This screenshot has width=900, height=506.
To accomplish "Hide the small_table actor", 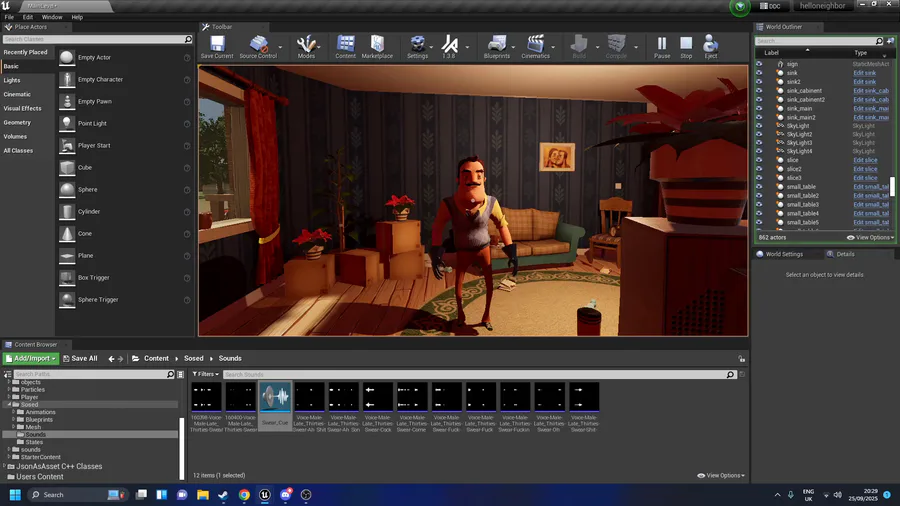I will pyautogui.click(x=759, y=187).
